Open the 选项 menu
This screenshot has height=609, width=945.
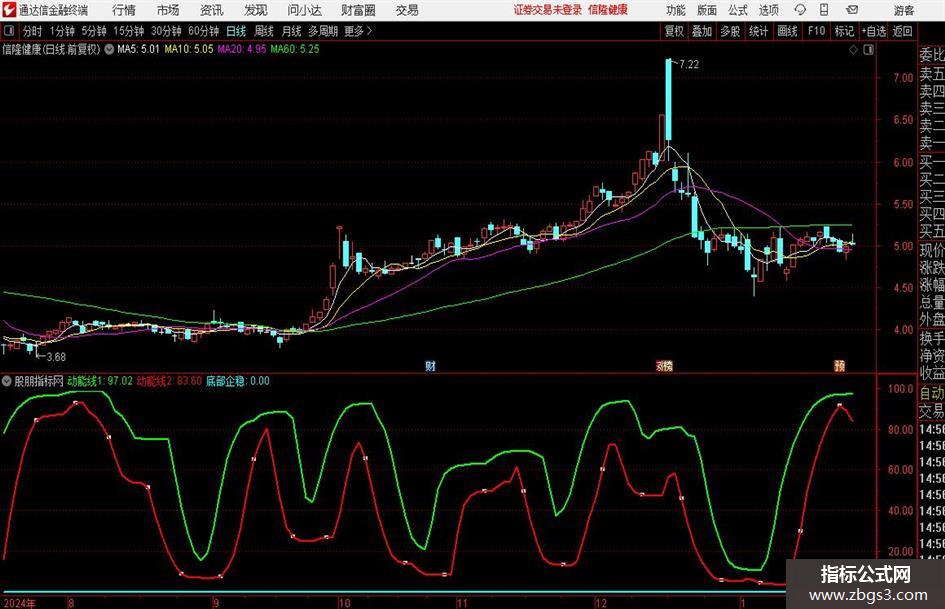click(x=769, y=10)
